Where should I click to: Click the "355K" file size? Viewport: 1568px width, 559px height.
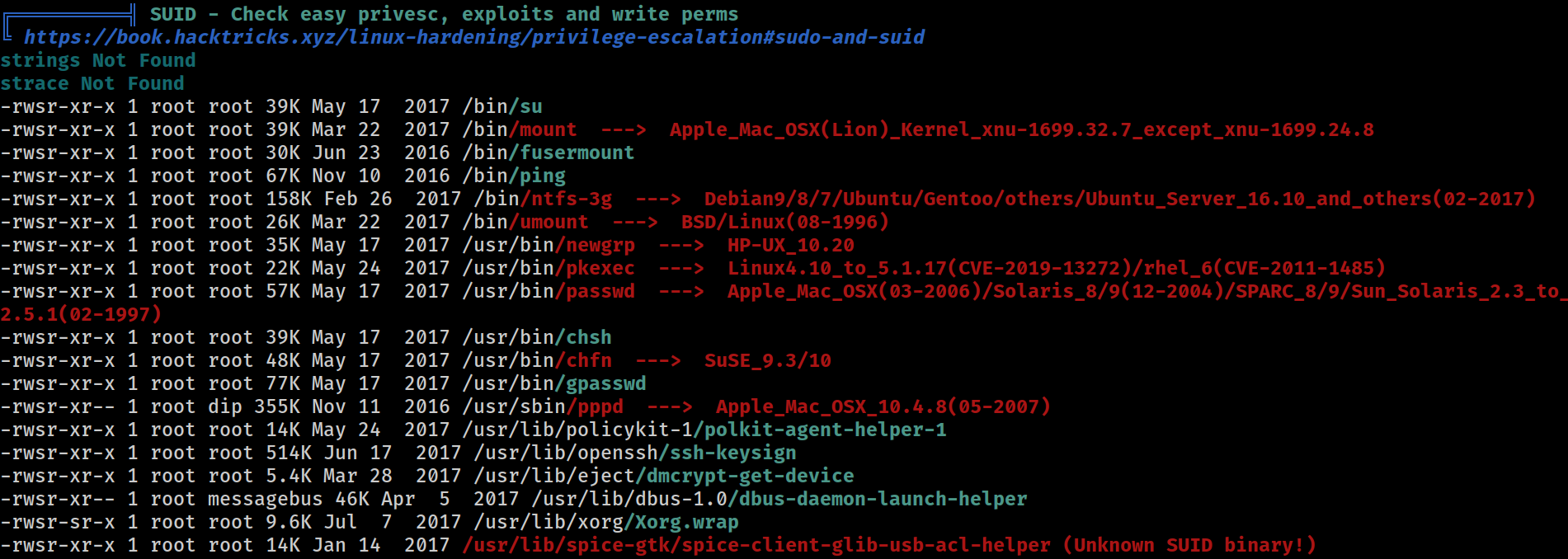click(277, 406)
